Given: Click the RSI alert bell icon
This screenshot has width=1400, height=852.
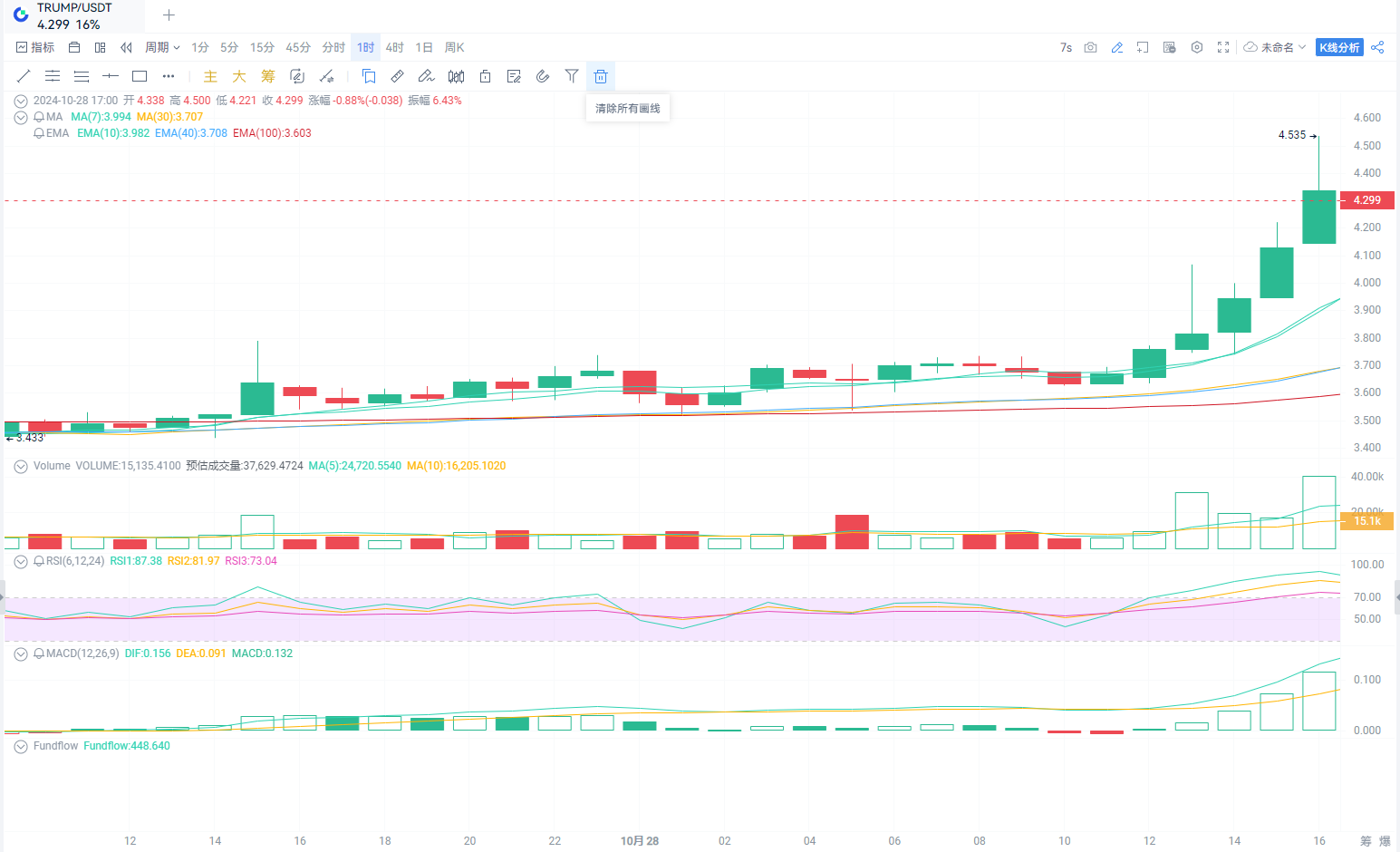Looking at the screenshot, I should [x=39, y=561].
